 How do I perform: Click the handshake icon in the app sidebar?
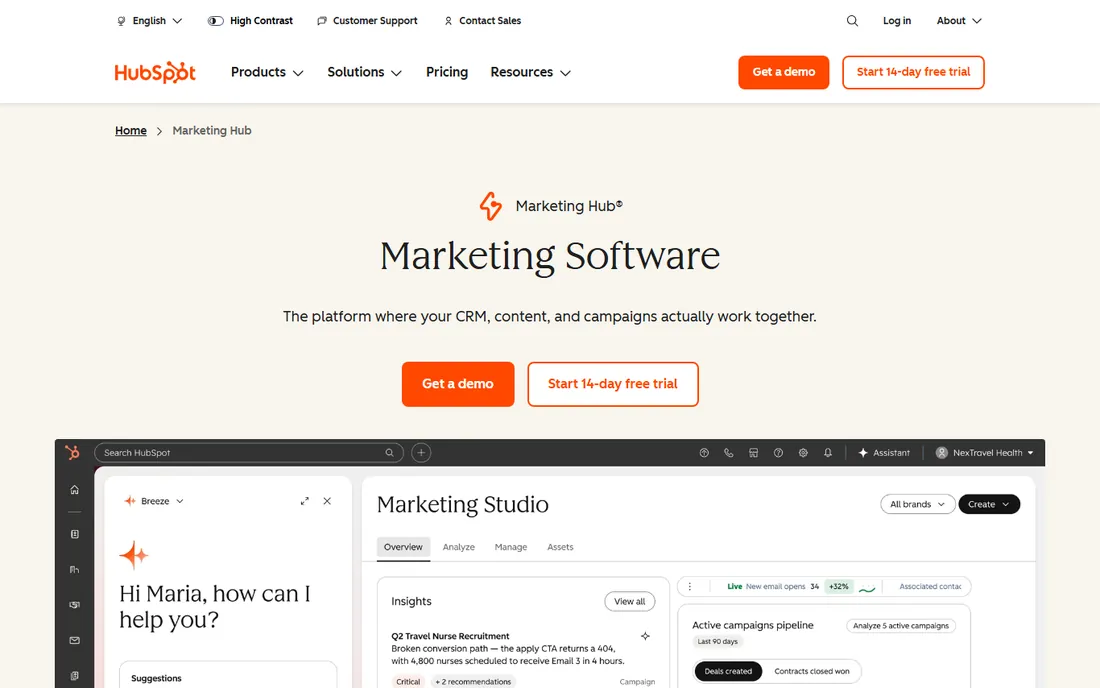74,605
